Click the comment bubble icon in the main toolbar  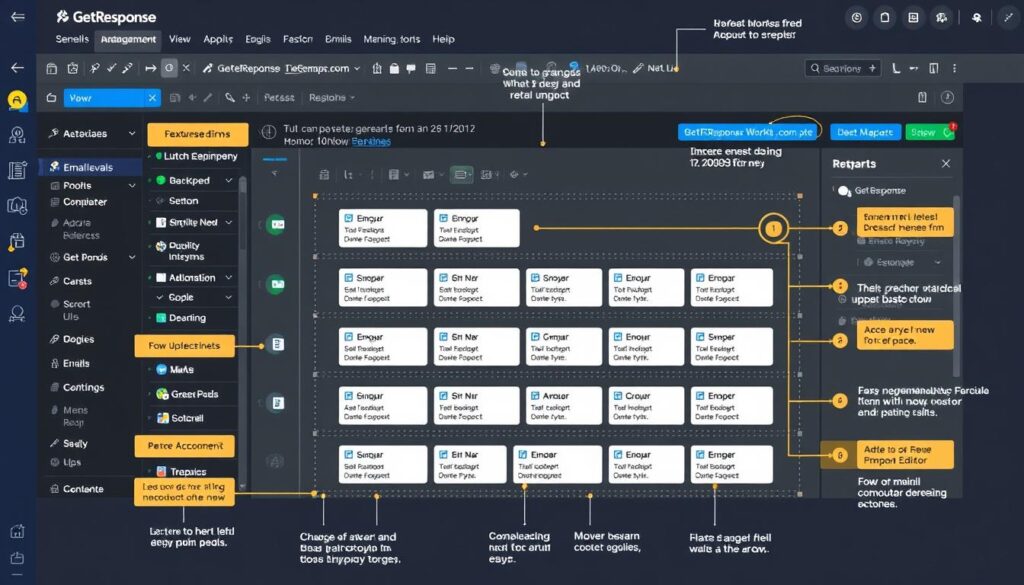[x=411, y=68]
